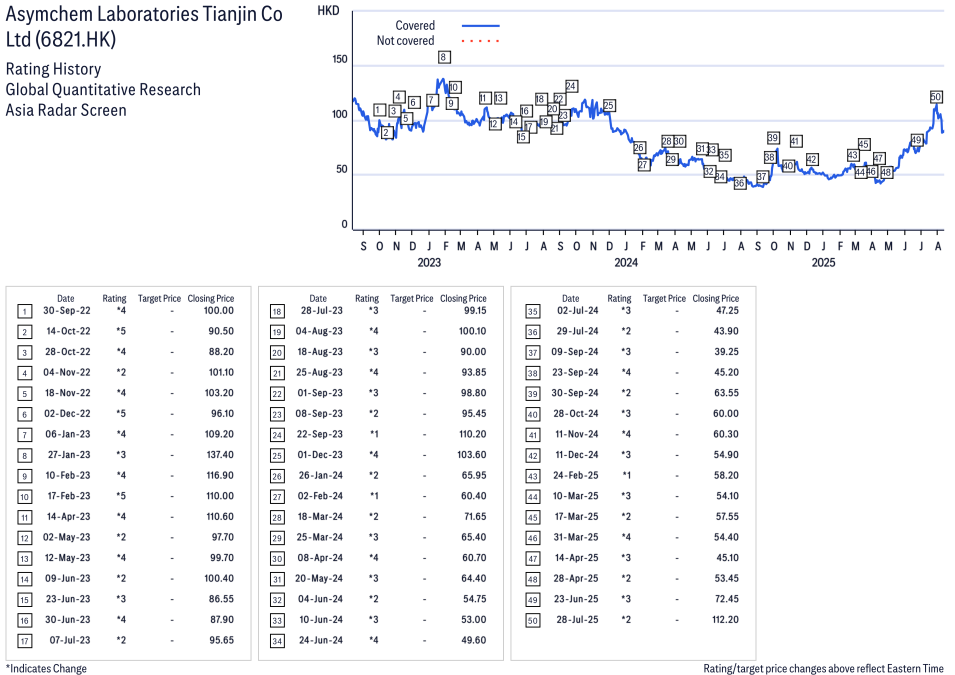Click the closing price 63.55
The image size is (955, 675).
[726, 393]
